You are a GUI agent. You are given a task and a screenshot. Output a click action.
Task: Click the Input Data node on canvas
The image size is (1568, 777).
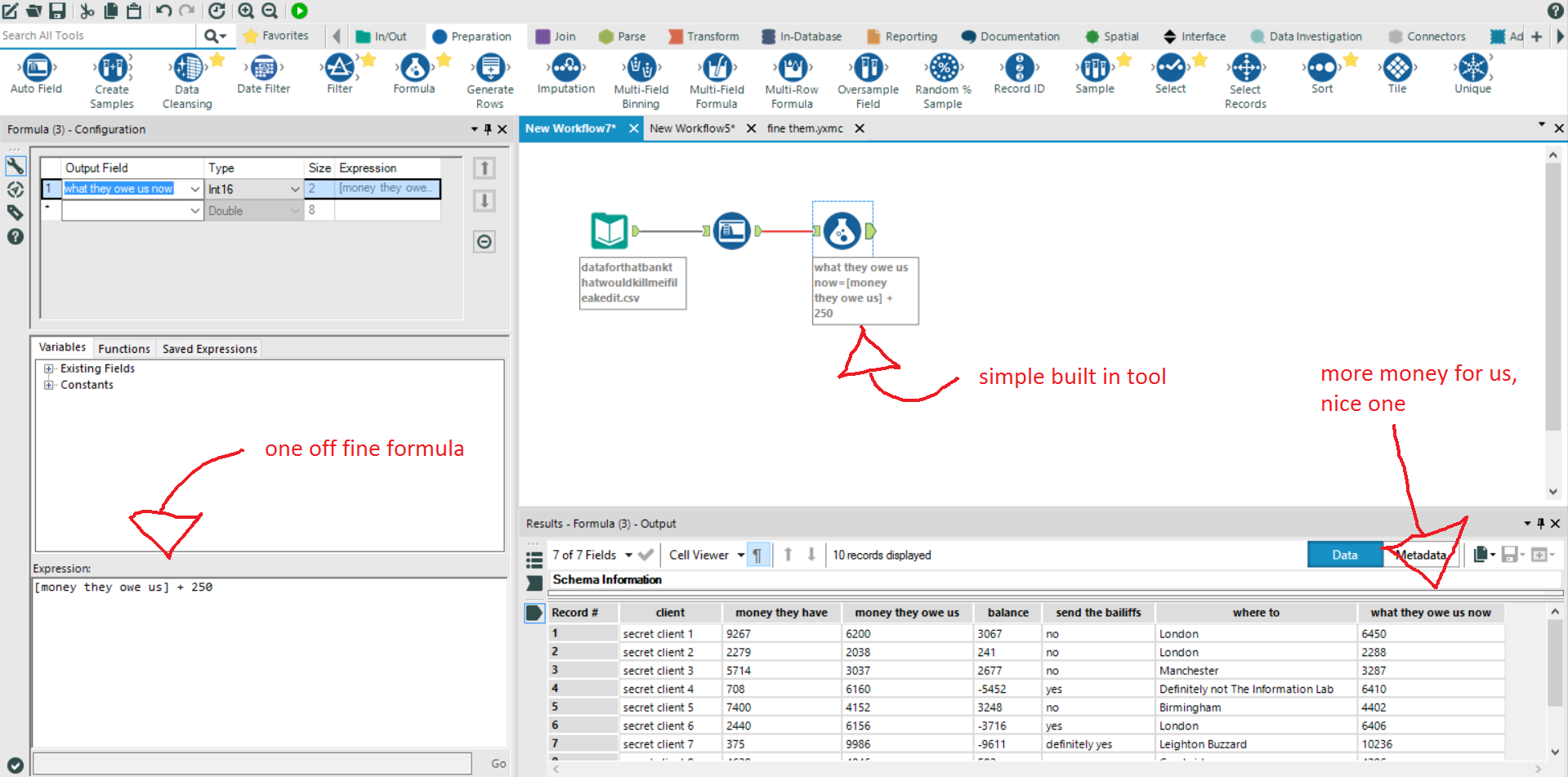[x=610, y=231]
